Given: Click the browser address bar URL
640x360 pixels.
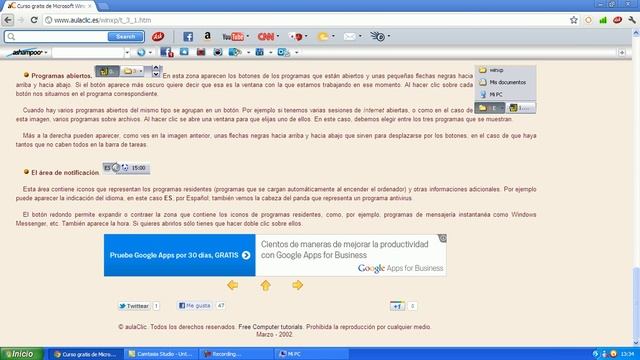Looking at the screenshot, I should click(x=102, y=20).
